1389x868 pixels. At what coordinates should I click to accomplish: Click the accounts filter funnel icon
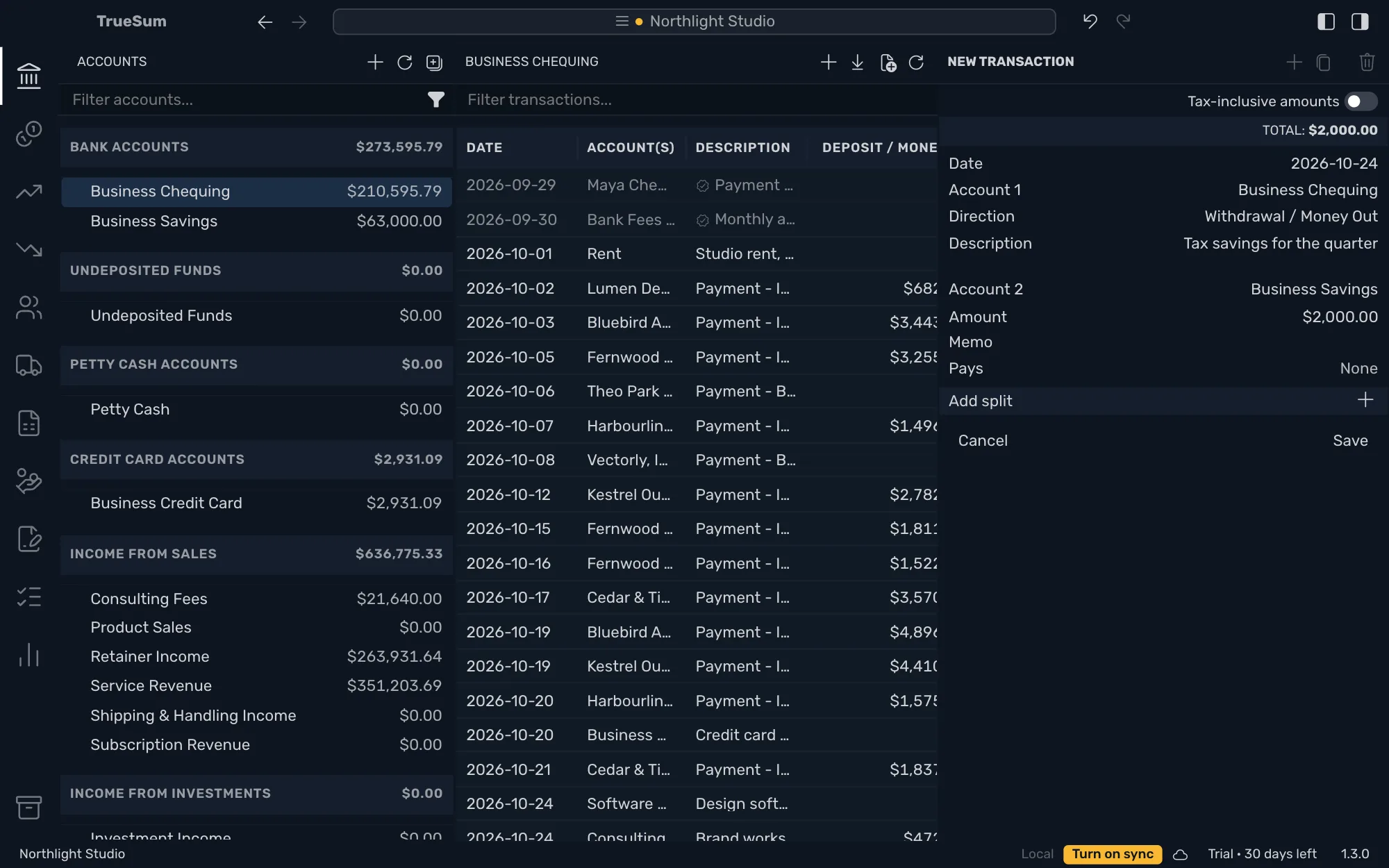click(x=435, y=100)
